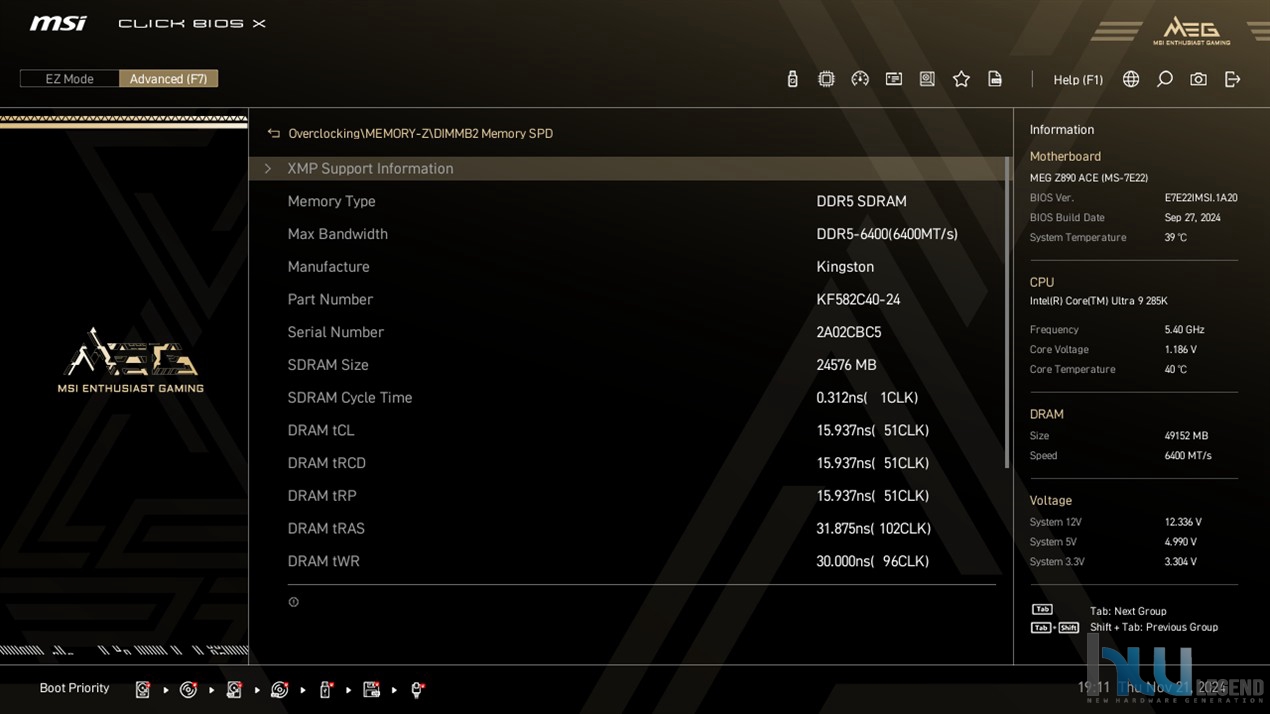
Task: Take screenshot with camera icon
Action: coord(1198,79)
